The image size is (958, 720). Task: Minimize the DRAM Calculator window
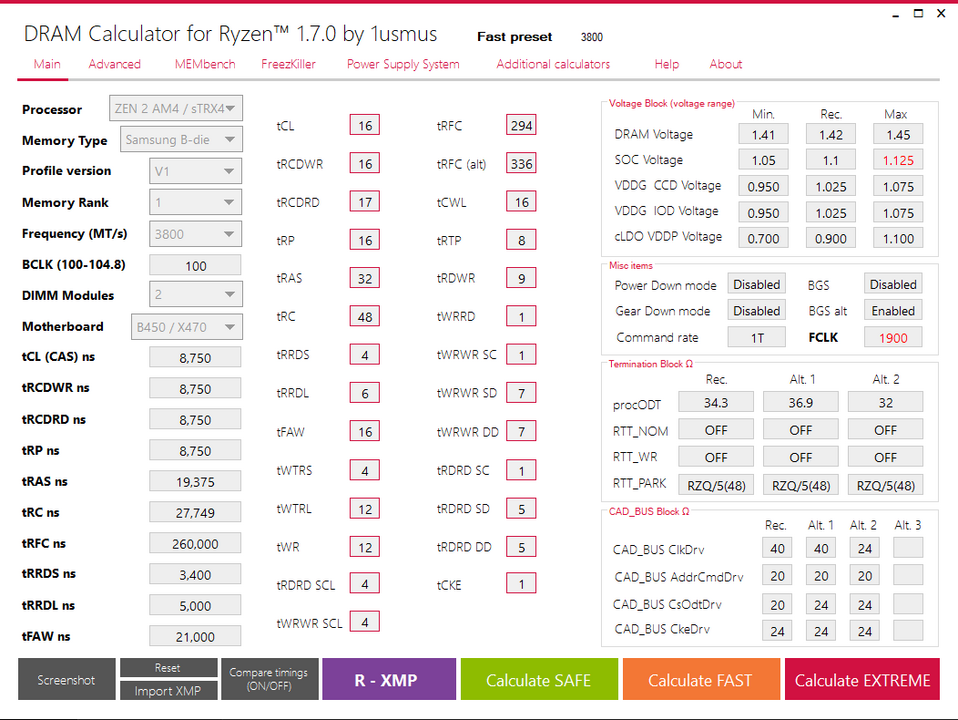pyautogui.click(x=896, y=14)
